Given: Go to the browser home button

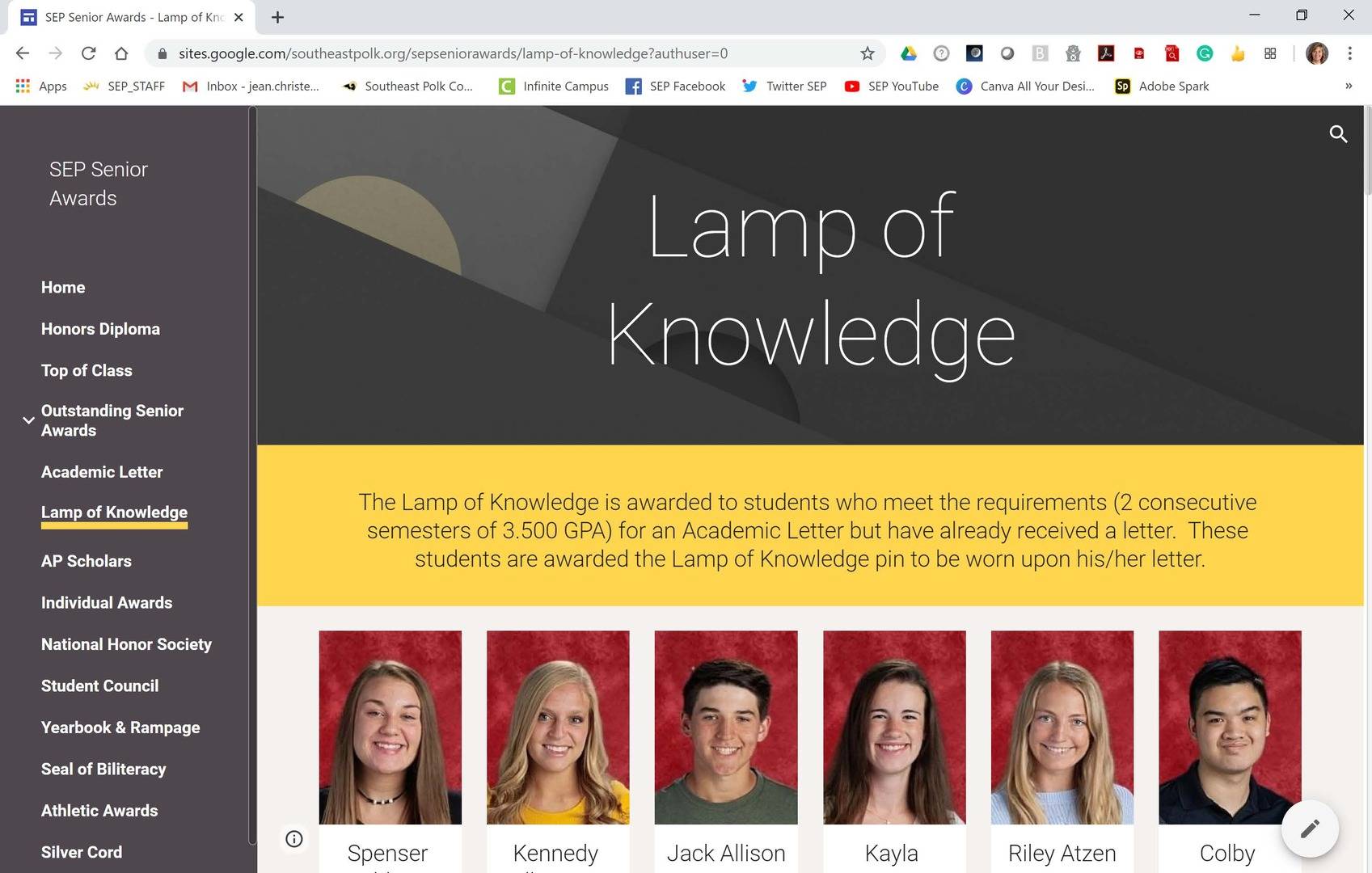Looking at the screenshot, I should point(121,53).
